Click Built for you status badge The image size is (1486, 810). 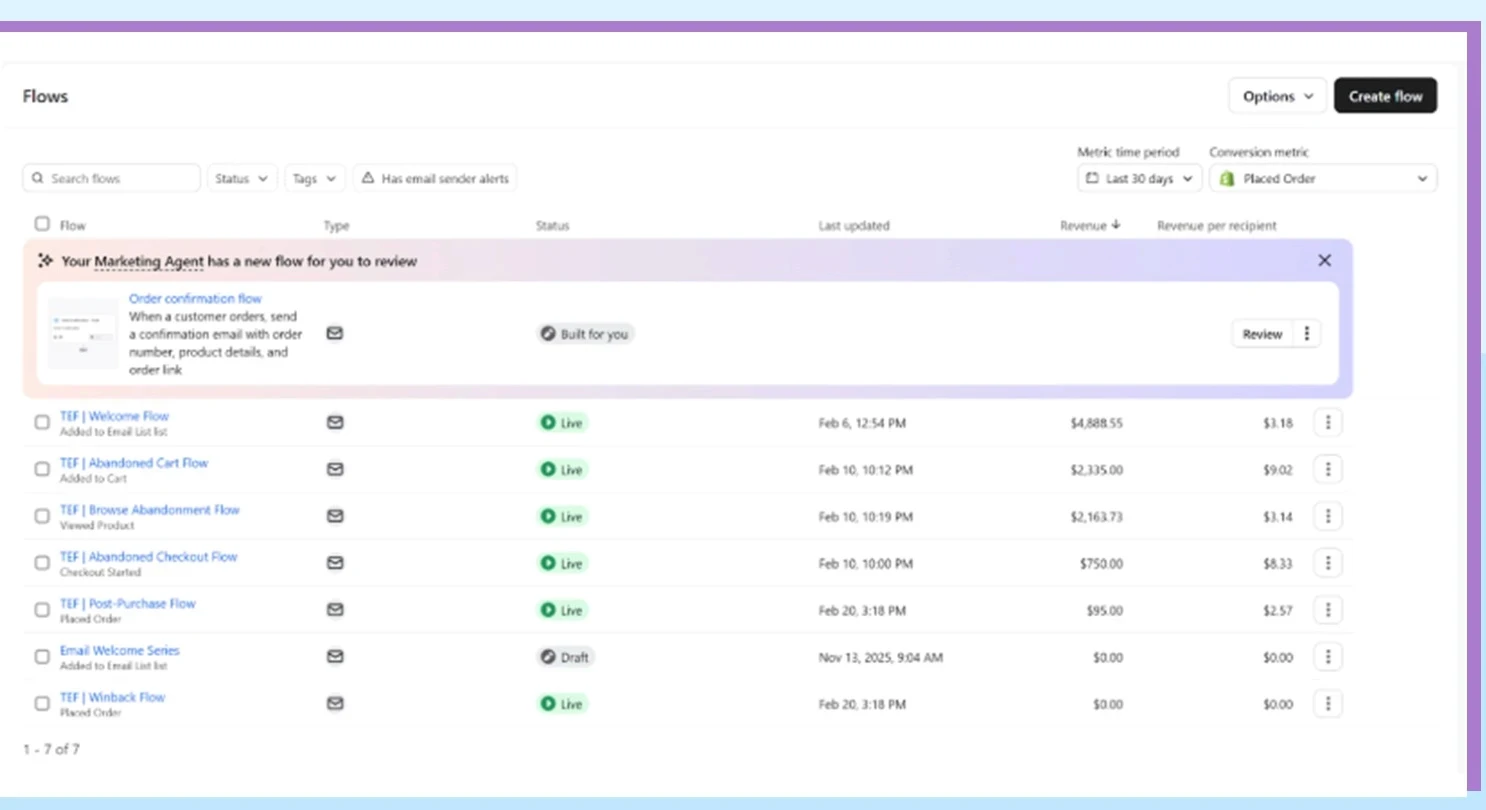pyautogui.click(x=585, y=334)
